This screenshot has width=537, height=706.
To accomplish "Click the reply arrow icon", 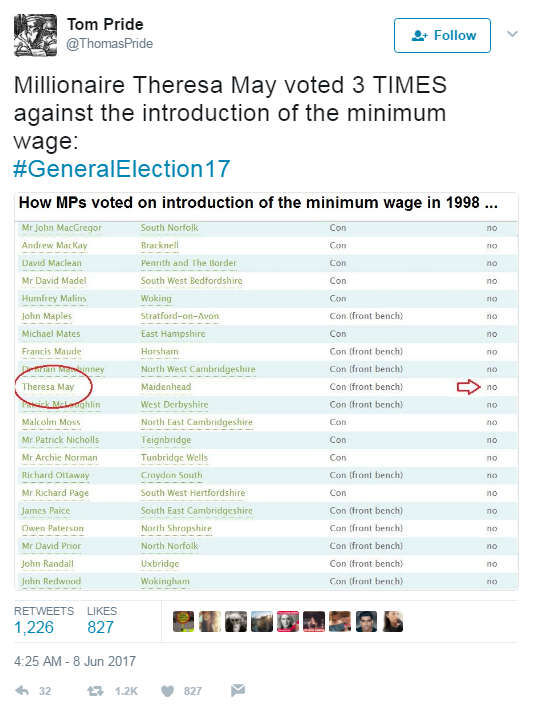I will click(22, 690).
